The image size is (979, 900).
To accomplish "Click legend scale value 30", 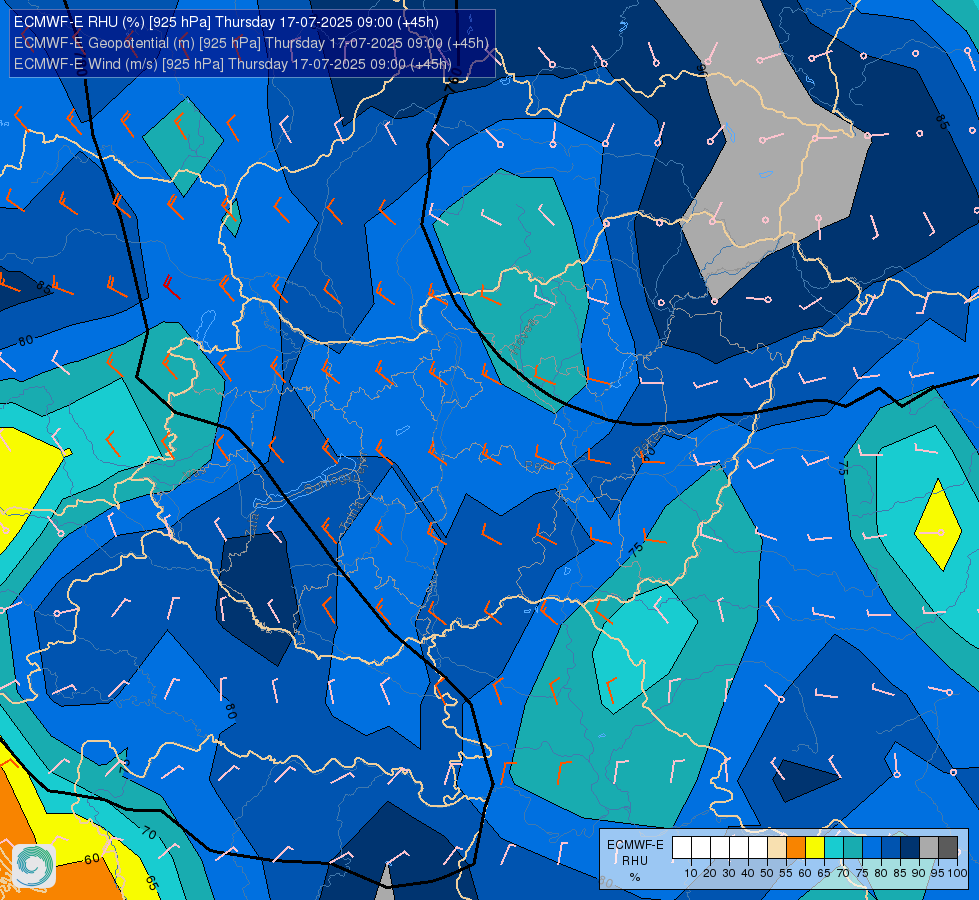I will 729,873.
